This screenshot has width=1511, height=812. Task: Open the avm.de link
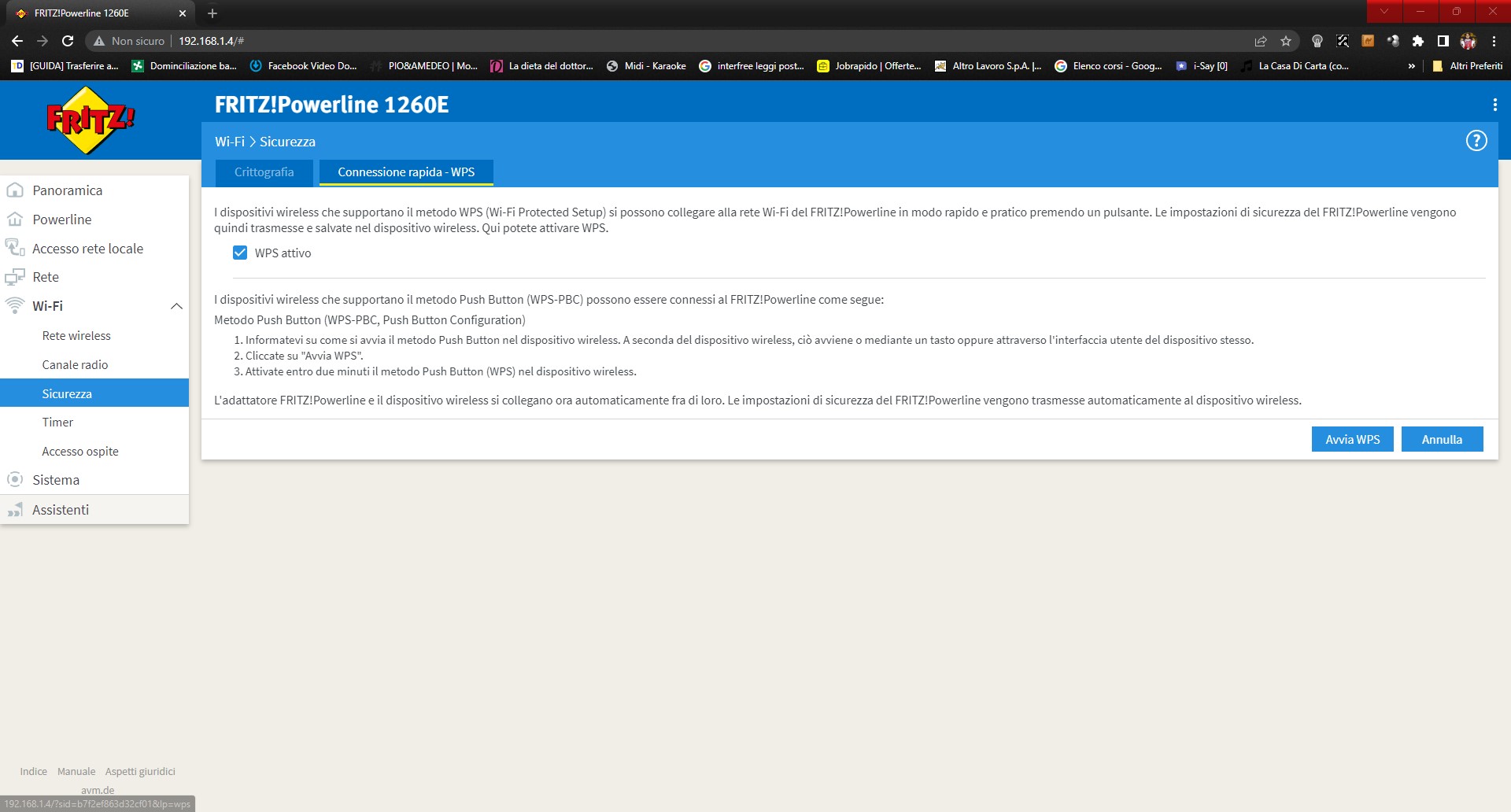coord(98,790)
